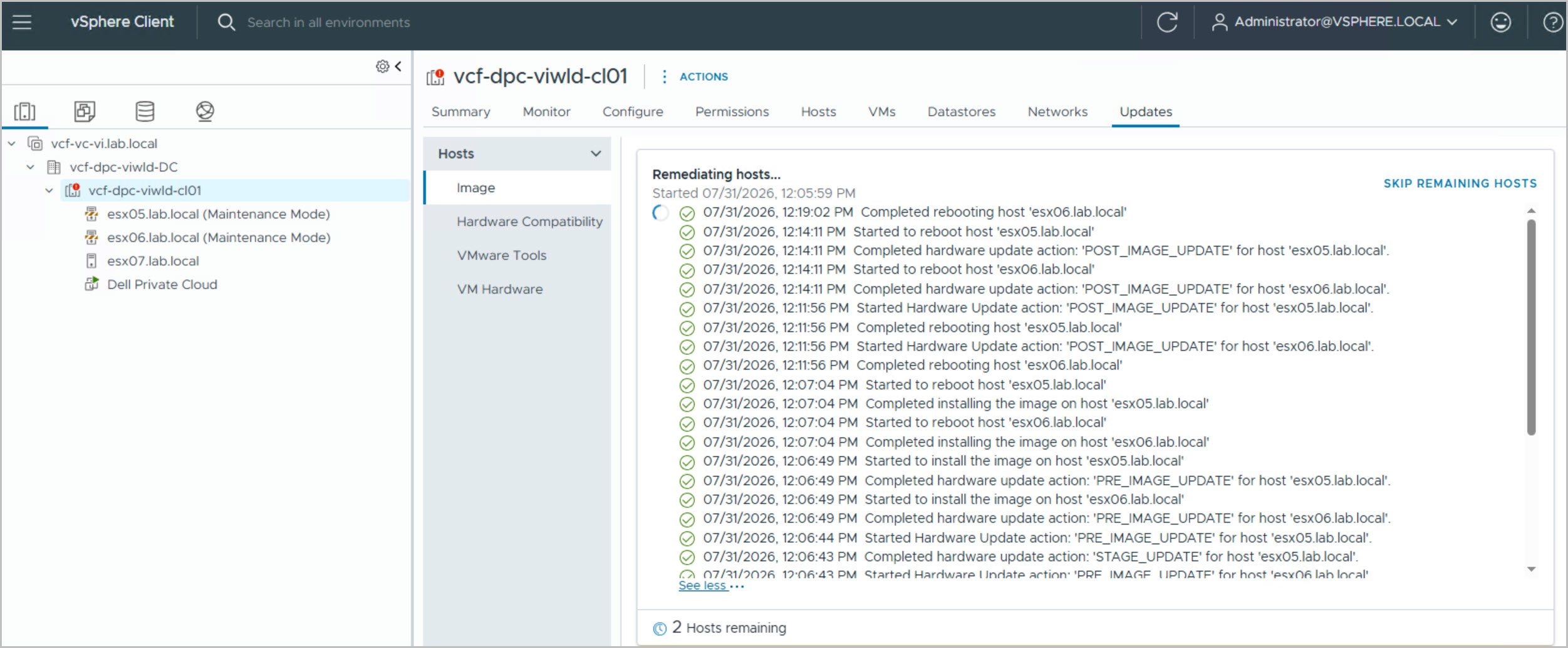This screenshot has height=648, width=1568.
Task: Switch to VMs and Templates inventory view
Action: pos(85,111)
